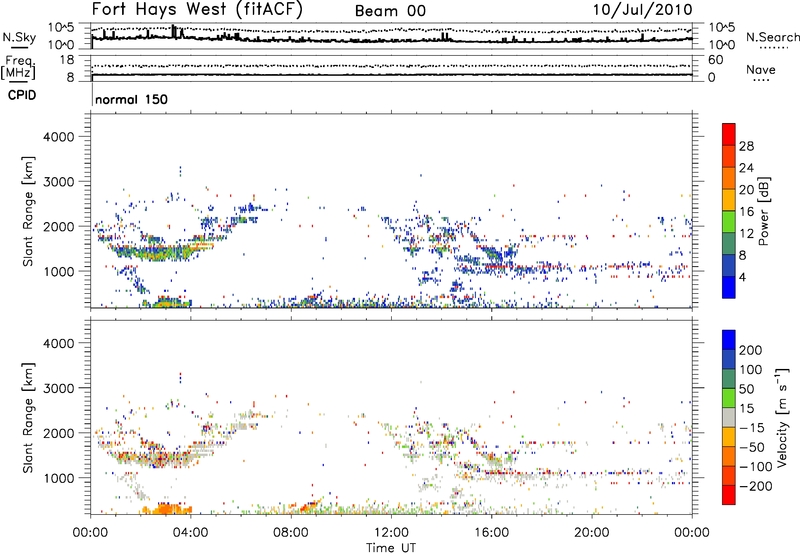Select the velocity panel 'Slant Range [km]' label

pyautogui.click(x=28, y=418)
